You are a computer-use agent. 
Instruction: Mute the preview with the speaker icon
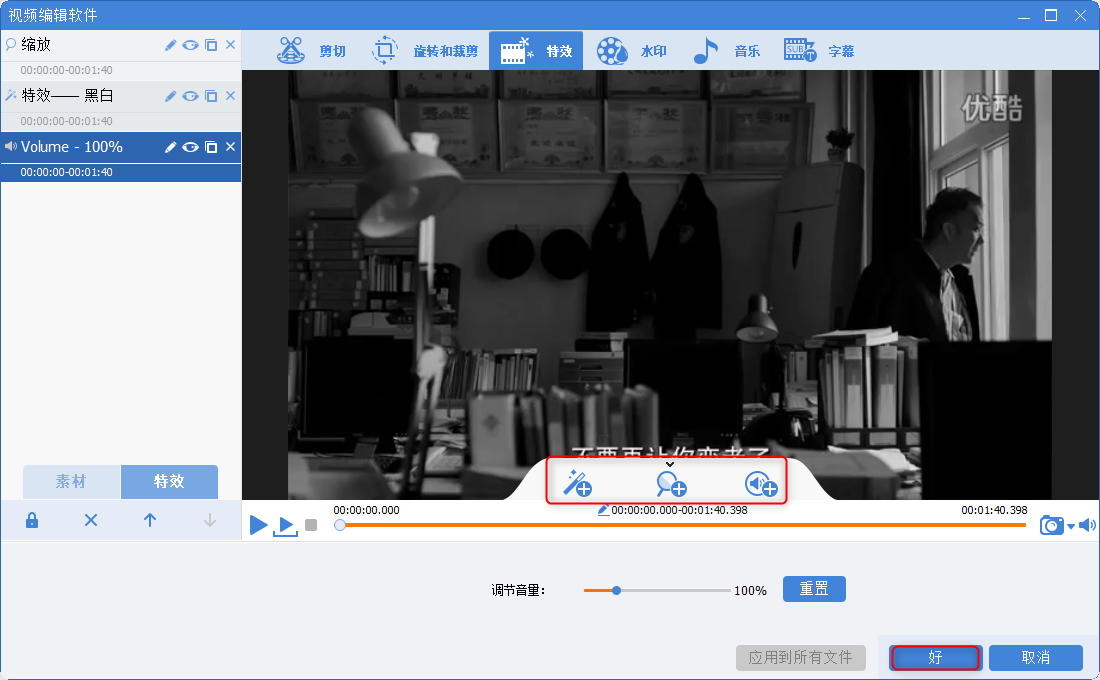tap(1087, 525)
